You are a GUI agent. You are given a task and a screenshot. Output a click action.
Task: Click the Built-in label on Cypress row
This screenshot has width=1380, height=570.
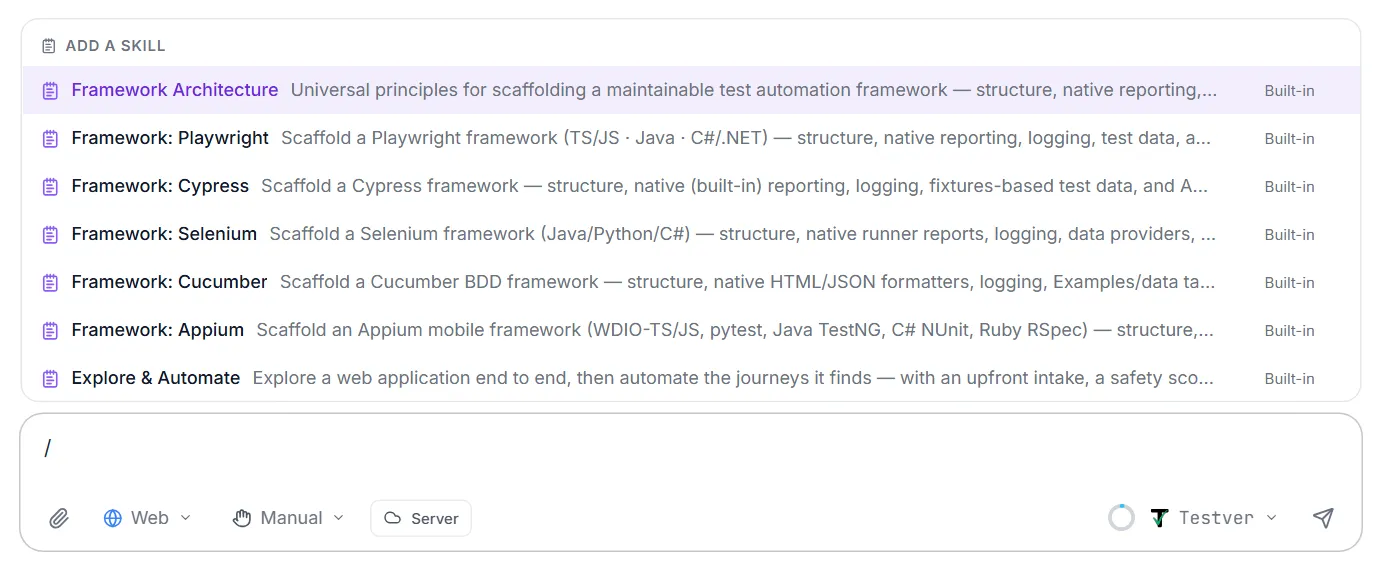click(1289, 187)
